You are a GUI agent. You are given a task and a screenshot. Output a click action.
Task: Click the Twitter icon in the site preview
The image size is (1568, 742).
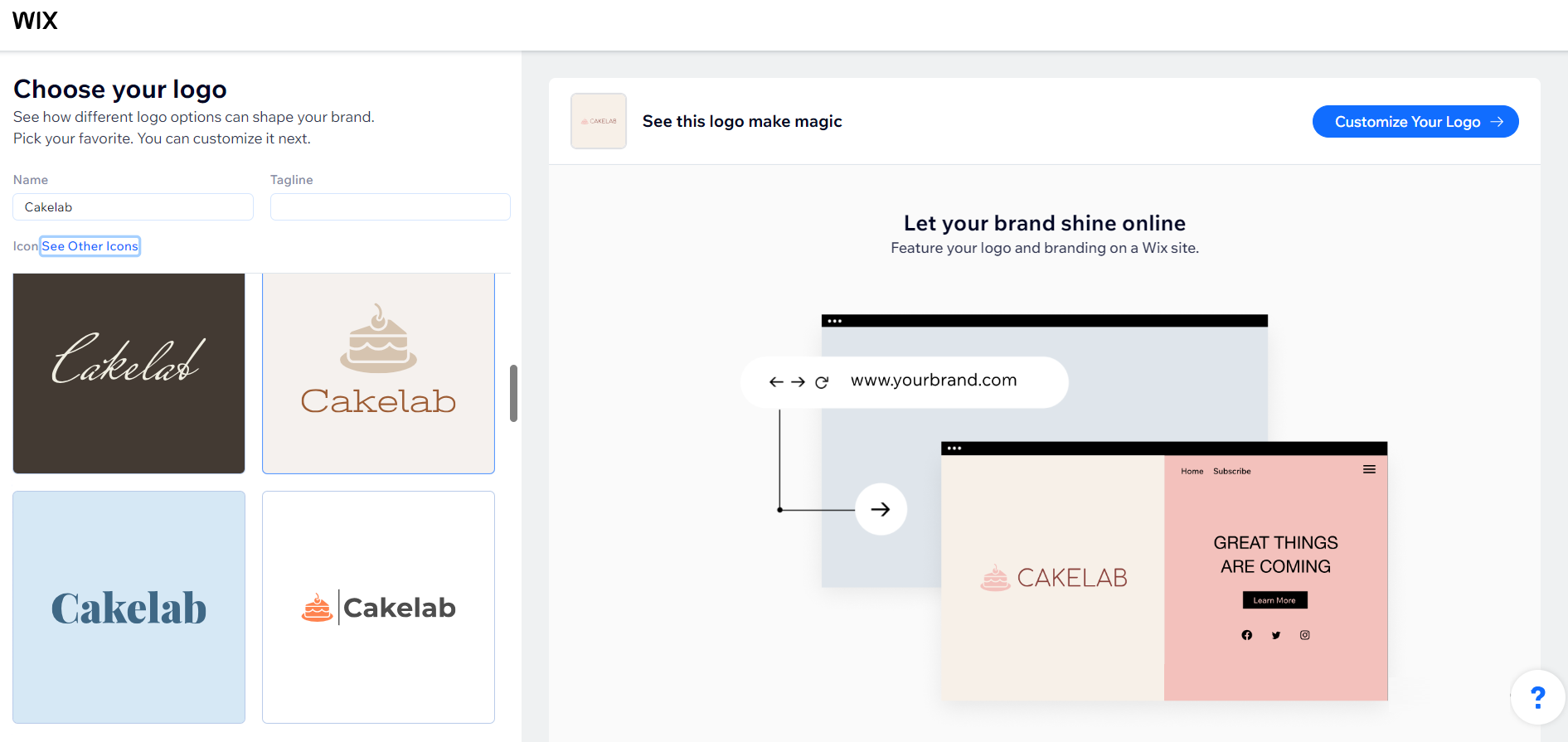pyautogui.click(x=1276, y=635)
